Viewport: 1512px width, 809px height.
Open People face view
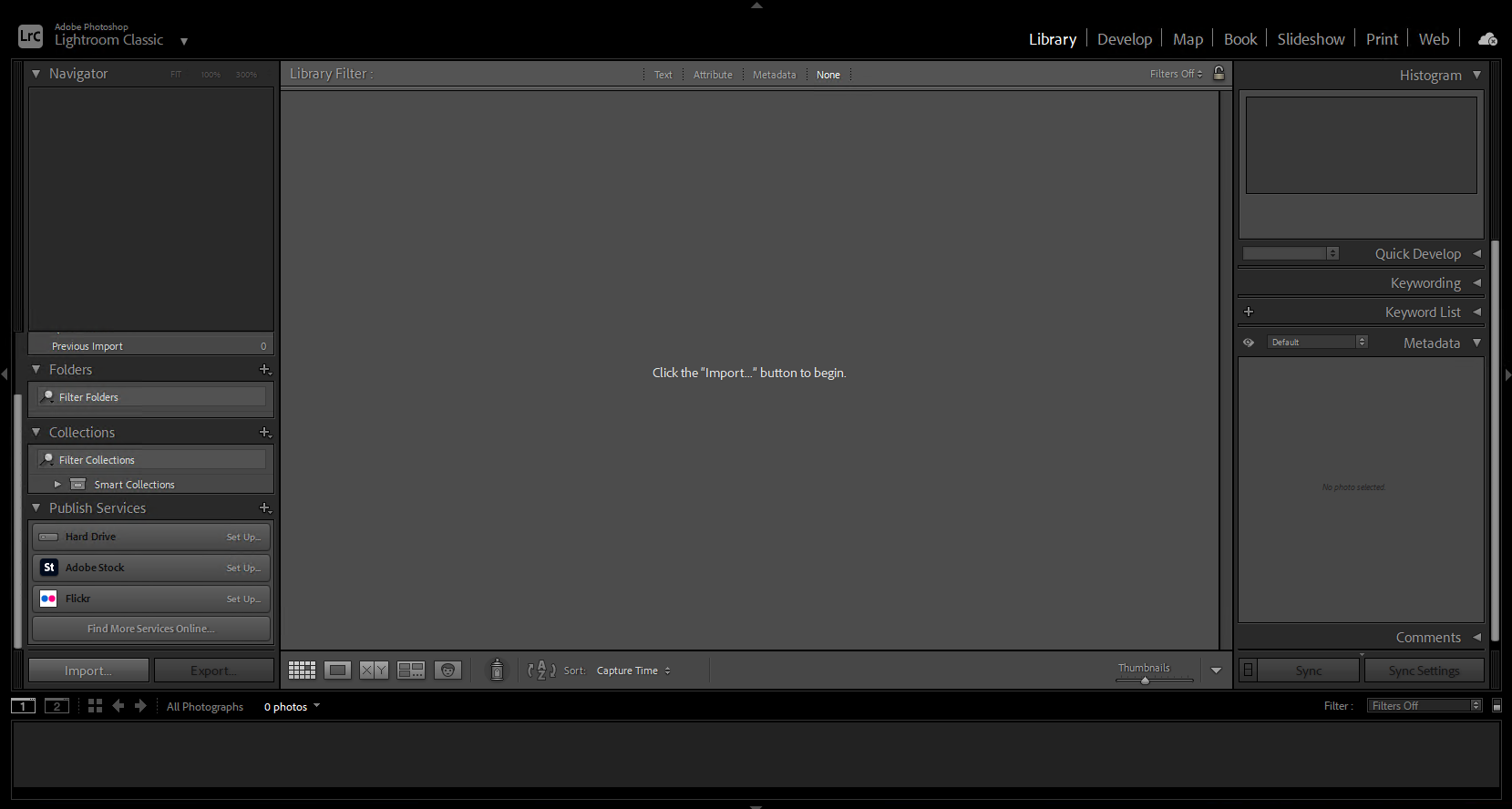447,671
